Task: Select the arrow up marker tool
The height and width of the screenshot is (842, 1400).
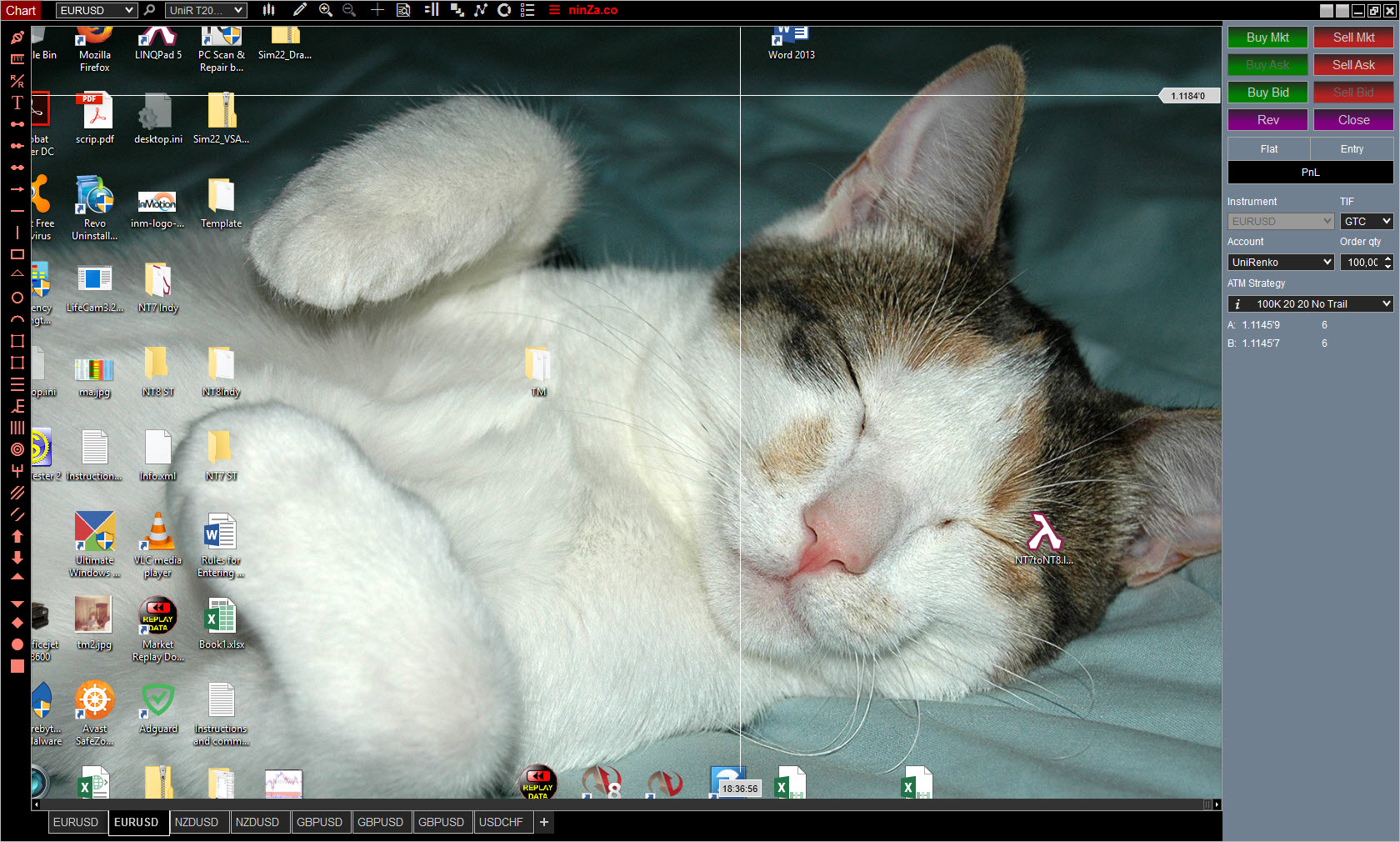Action: [17, 536]
